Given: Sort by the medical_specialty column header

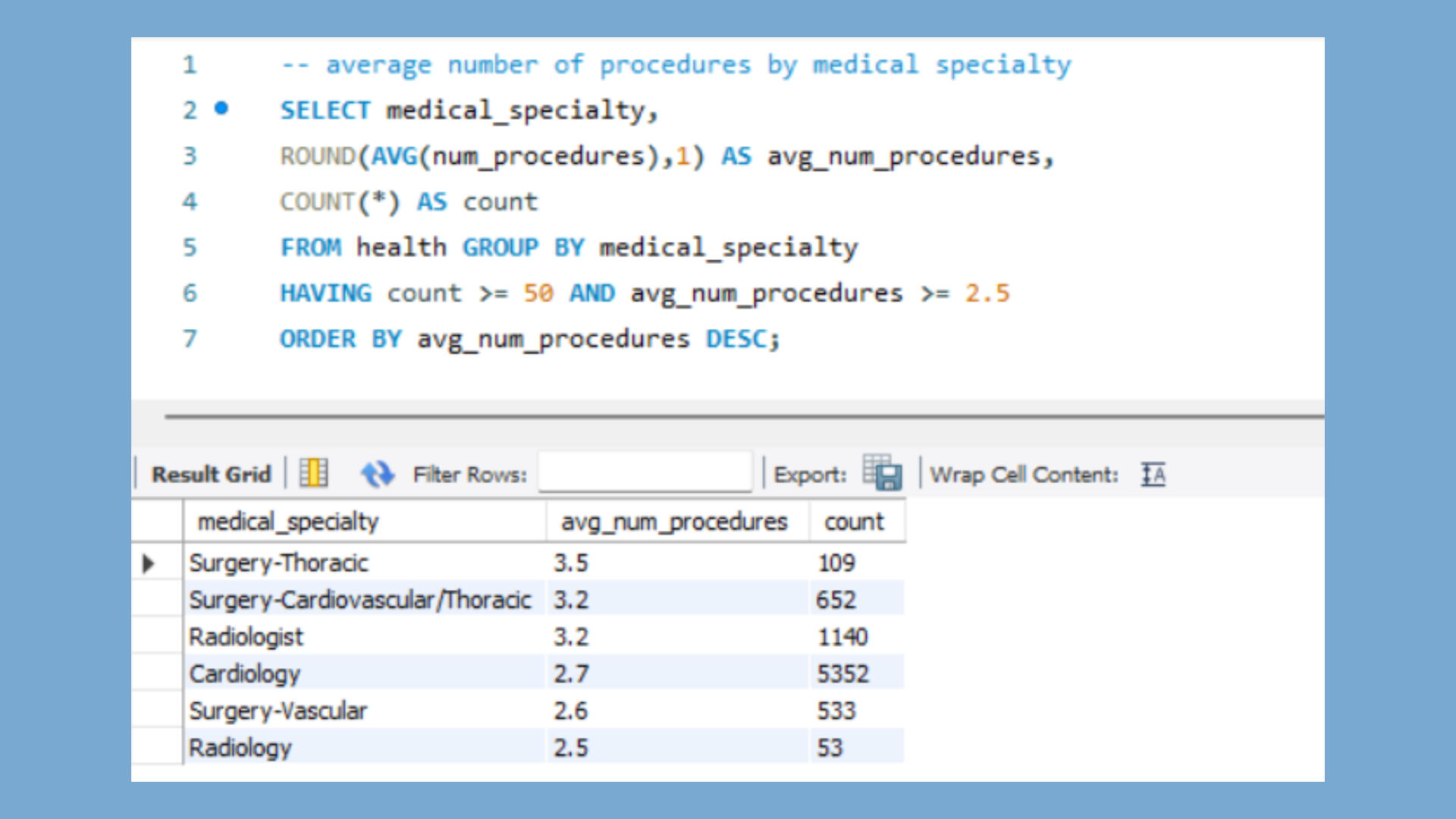Looking at the screenshot, I should (x=288, y=522).
